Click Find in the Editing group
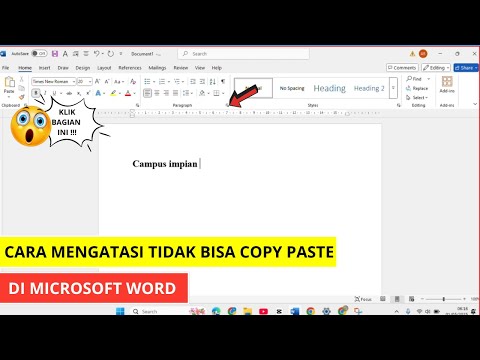 point(414,79)
